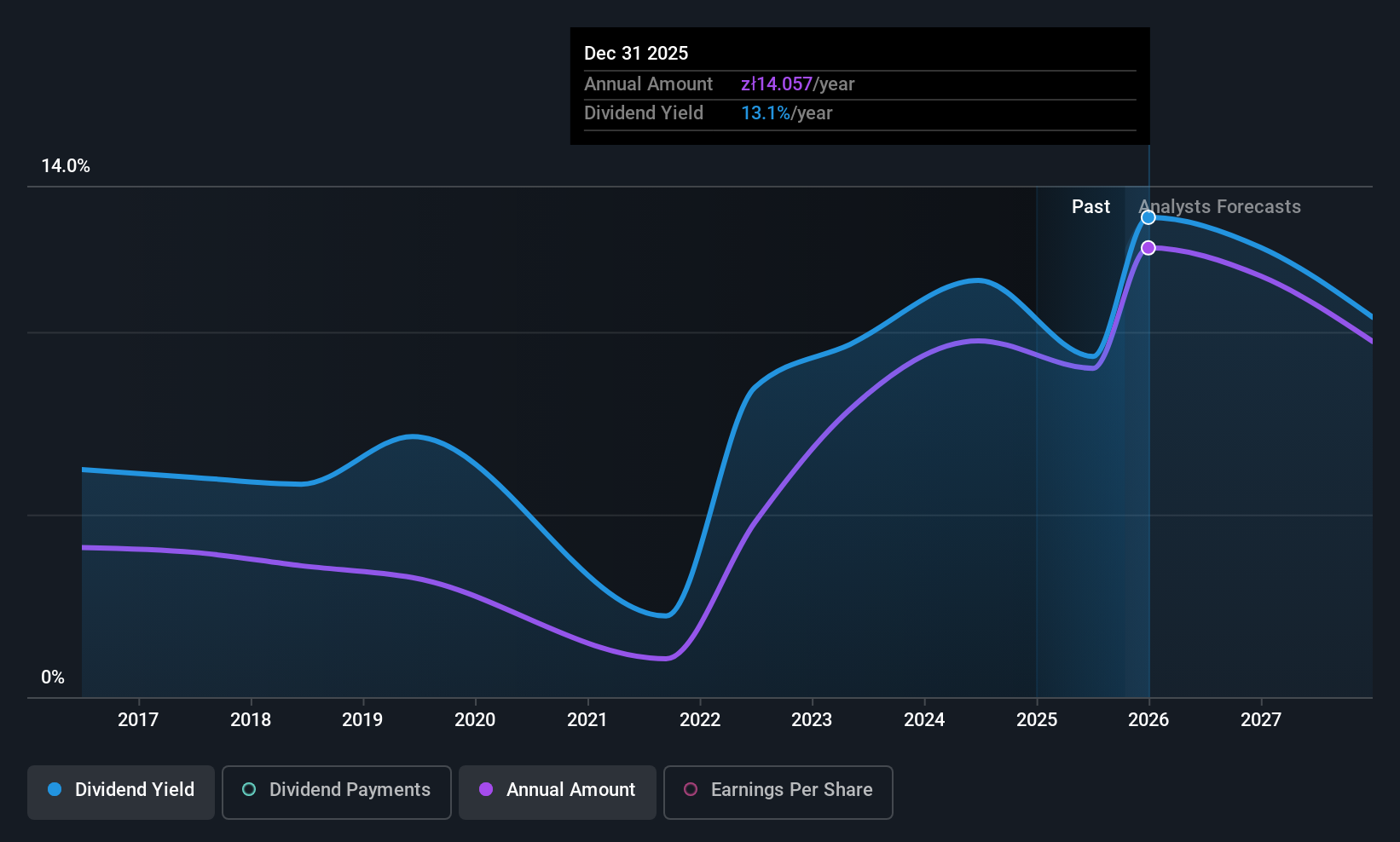
Task: Toggle the Dividend Yield legend button
Action: pos(121,793)
